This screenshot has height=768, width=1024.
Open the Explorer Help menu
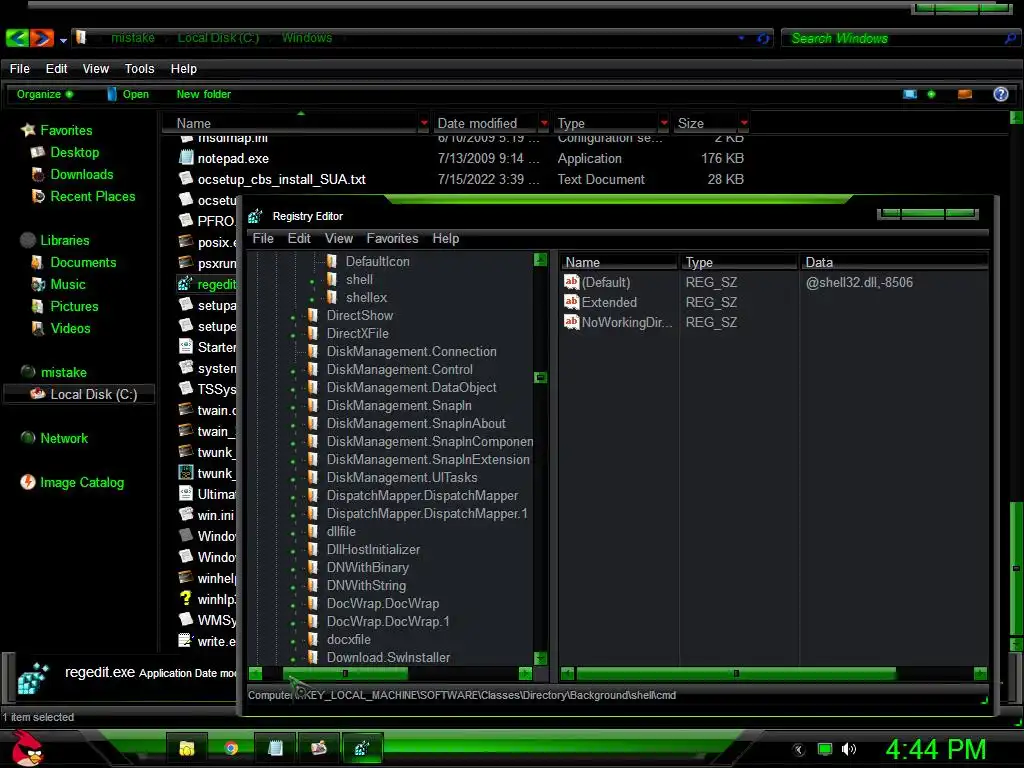tap(184, 69)
